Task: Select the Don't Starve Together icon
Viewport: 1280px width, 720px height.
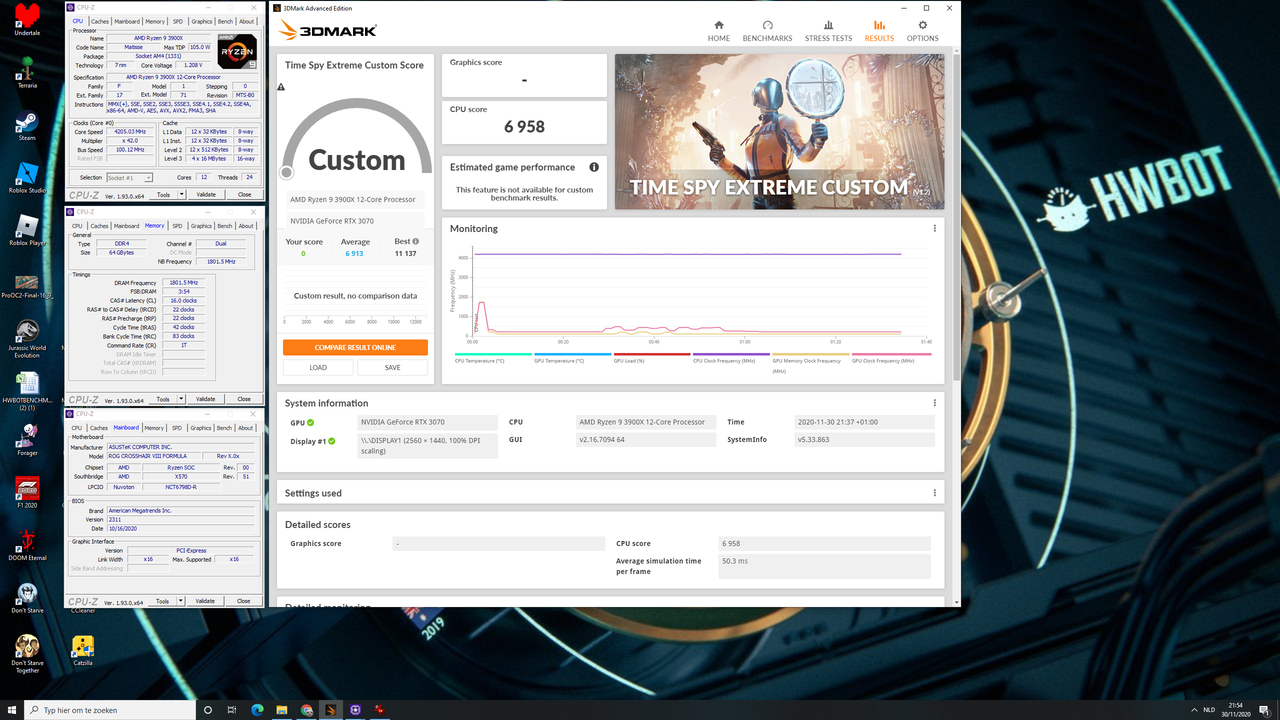Action: coord(27,655)
